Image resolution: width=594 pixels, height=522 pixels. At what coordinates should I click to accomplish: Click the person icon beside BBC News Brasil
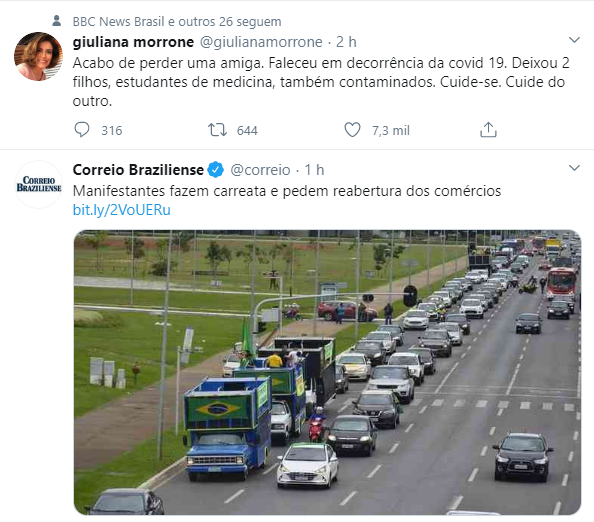pyautogui.click(x=57, y=21)
